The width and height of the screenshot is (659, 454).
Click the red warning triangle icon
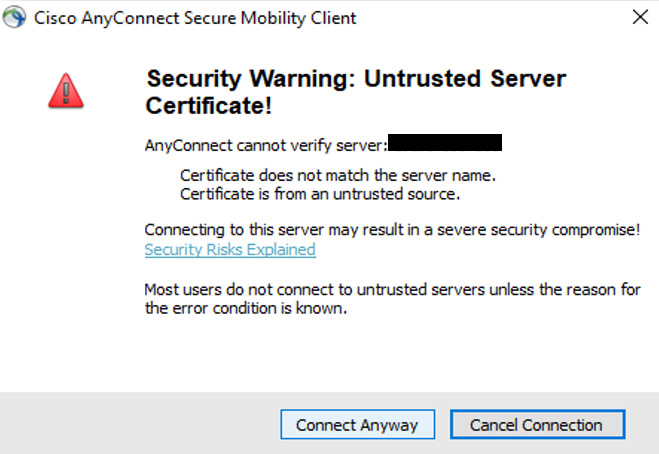tap(65, 91)
